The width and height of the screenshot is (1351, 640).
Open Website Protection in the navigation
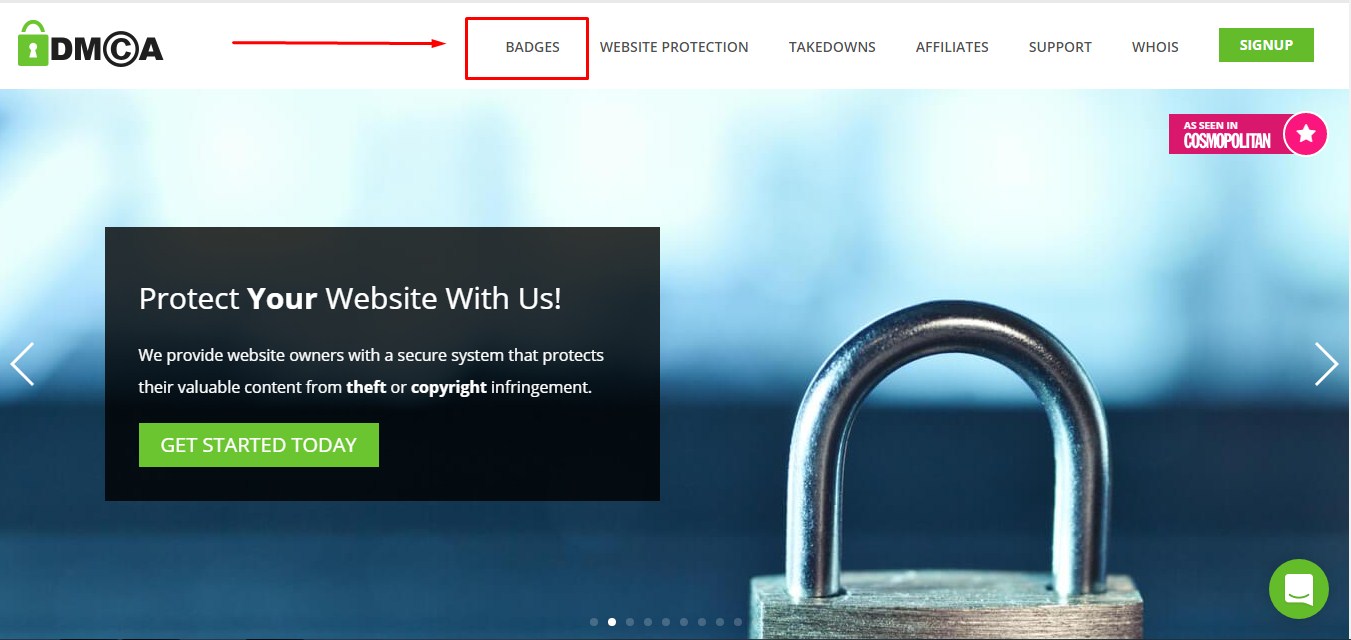tap(674, 47)
